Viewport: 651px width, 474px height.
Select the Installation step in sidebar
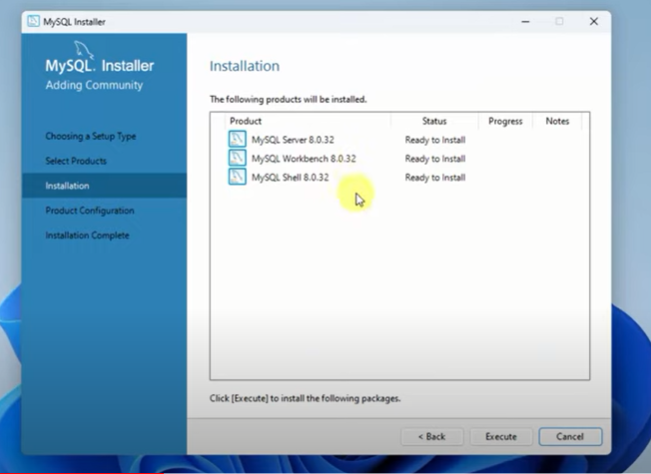coord(104,186)
